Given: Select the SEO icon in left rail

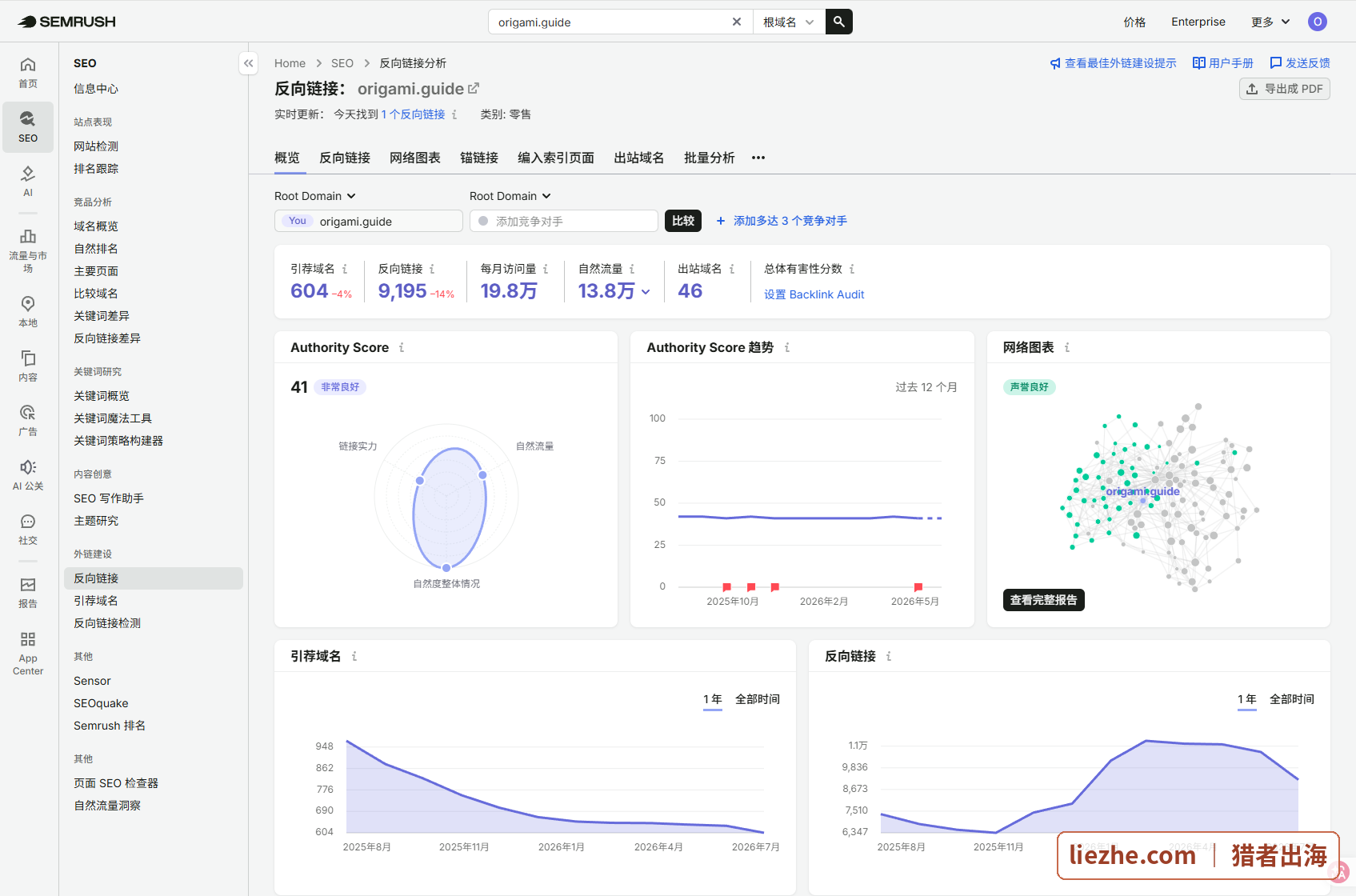Looking at the screenshot, I should [28, 126].
